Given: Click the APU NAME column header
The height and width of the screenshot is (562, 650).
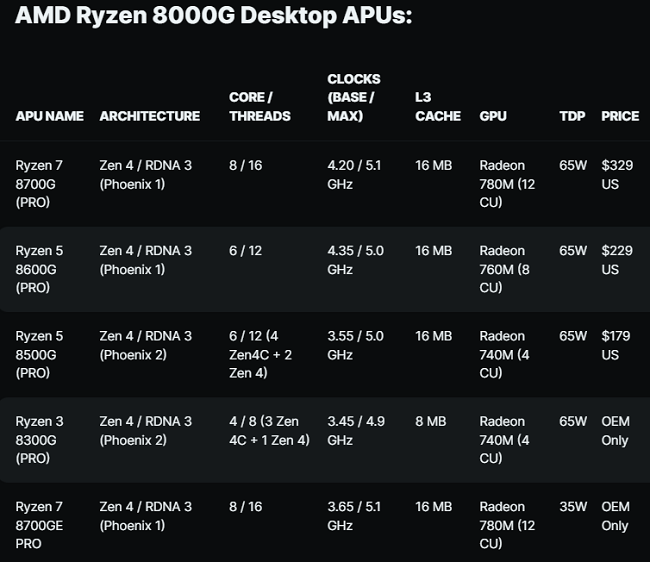Looking at the screenshot, I should point(50,116).
